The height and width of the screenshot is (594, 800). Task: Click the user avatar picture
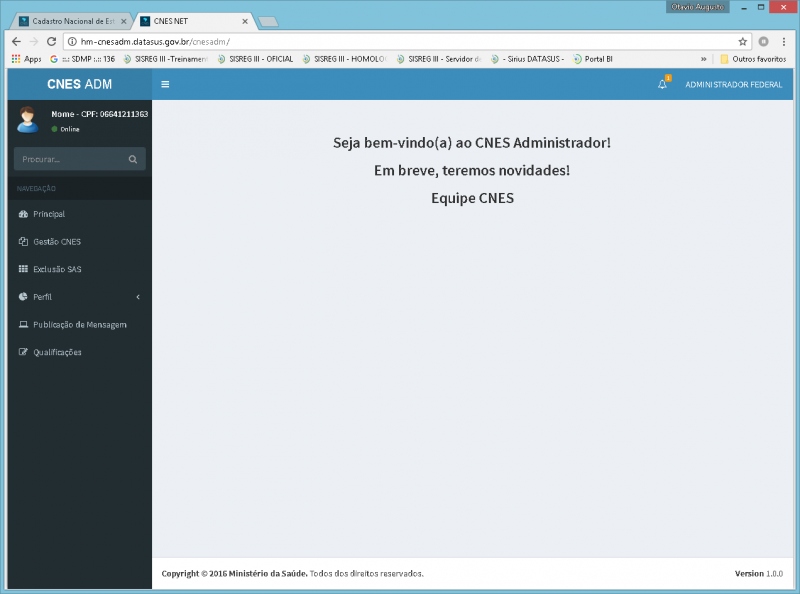click(x=27, y=120)
